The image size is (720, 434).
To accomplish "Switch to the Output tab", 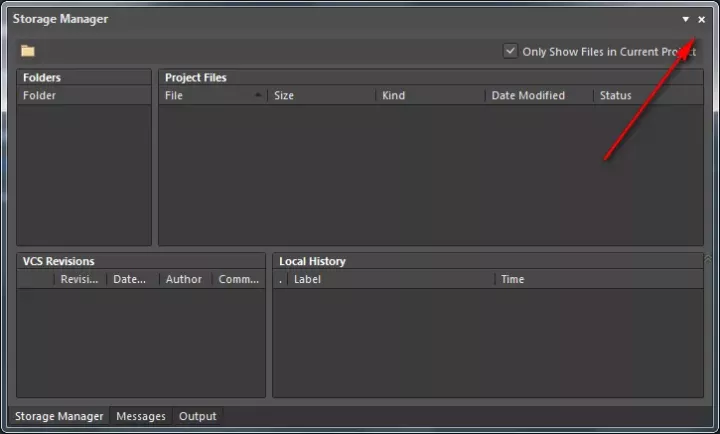I will pyautogui.click(x=197, y=416).
